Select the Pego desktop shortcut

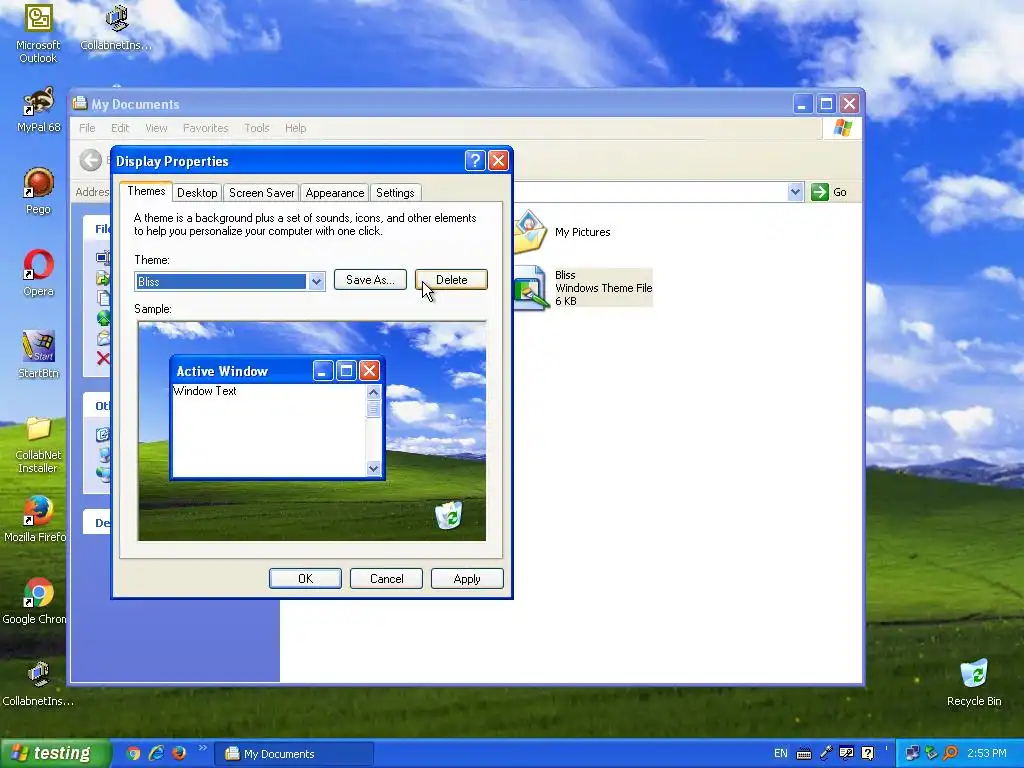pos(38,191)
